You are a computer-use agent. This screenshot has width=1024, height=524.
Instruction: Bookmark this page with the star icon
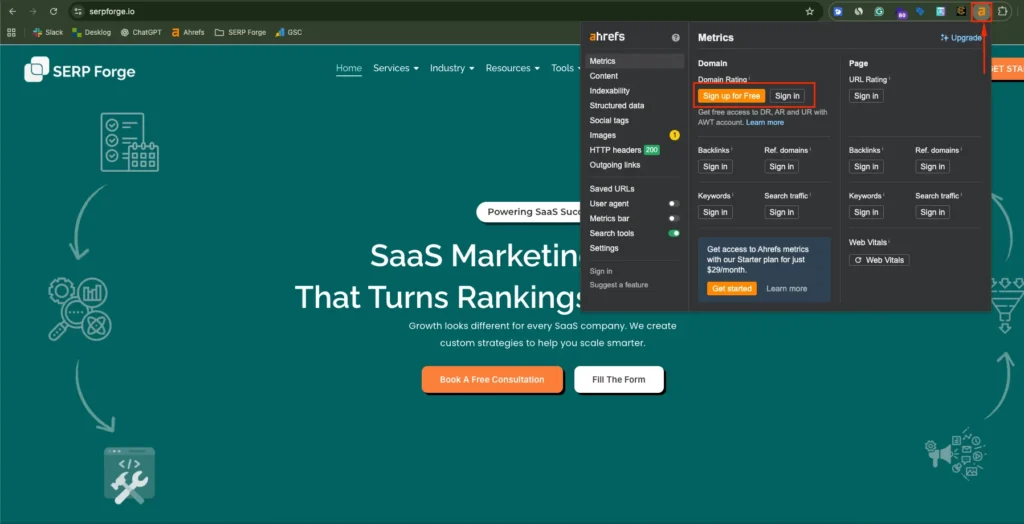pos(810,11)
